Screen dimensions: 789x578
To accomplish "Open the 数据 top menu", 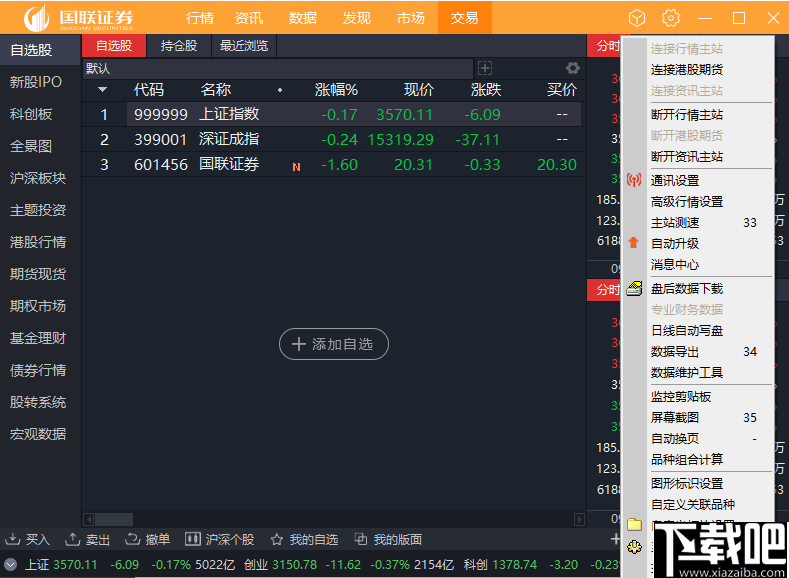I will pos(302,18).
